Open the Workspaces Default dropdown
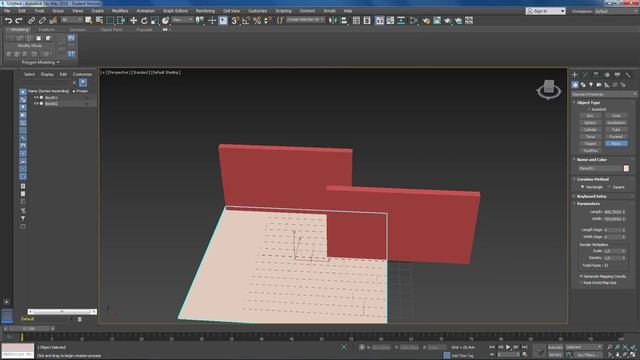Screen dimensions: 640x360 coord(616,11)
